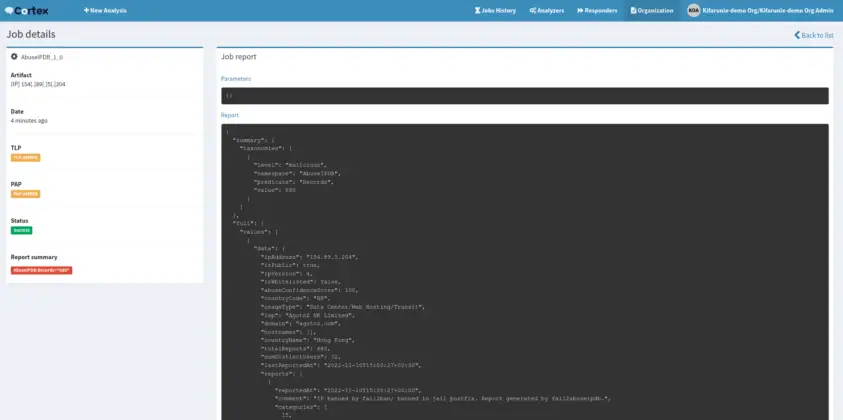Image resolution: width=843 pixels, height=420 pixels.
Task: Open the Jobs History page
Action: (498, 10)
